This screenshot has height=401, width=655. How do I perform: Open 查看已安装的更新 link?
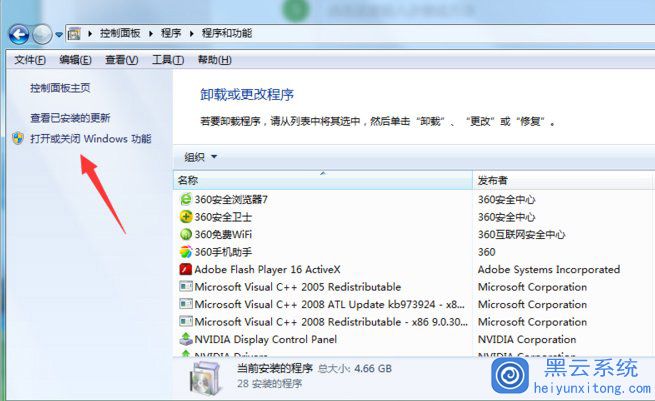[70, 118]
